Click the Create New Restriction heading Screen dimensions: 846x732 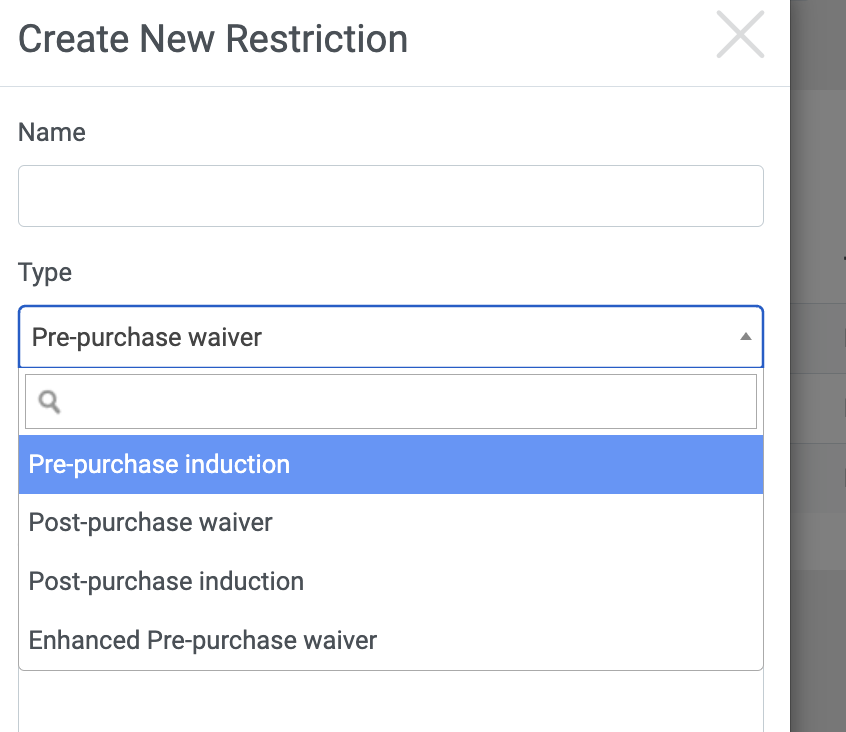(x=213, y=39)
